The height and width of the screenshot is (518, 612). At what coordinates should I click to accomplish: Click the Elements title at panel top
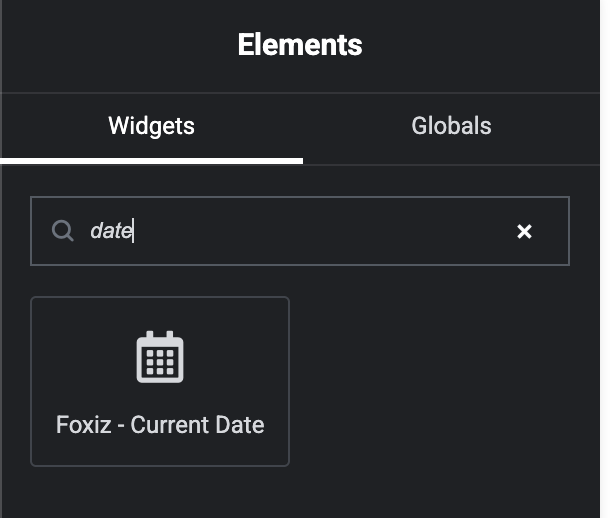[300, 44]
